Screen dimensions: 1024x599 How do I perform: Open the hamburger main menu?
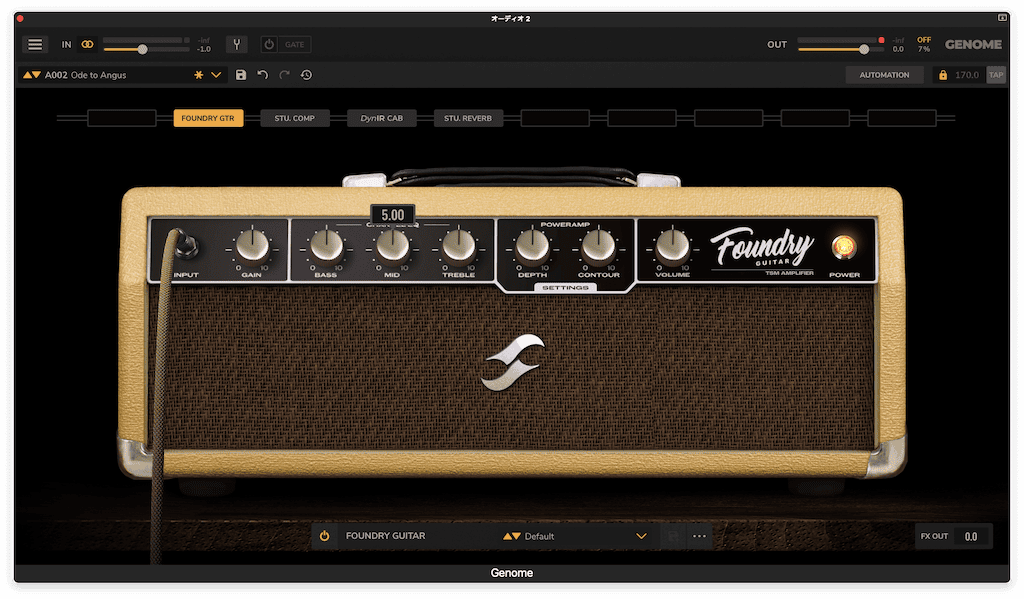[x=35, y=44]
